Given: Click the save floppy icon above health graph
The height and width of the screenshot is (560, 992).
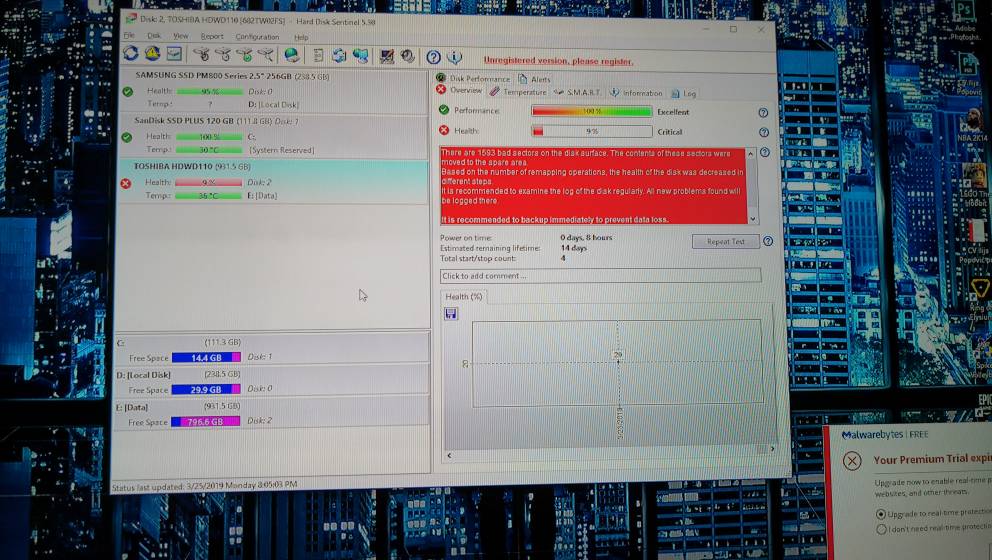Looking at the screenshot, I should point(451,314).
